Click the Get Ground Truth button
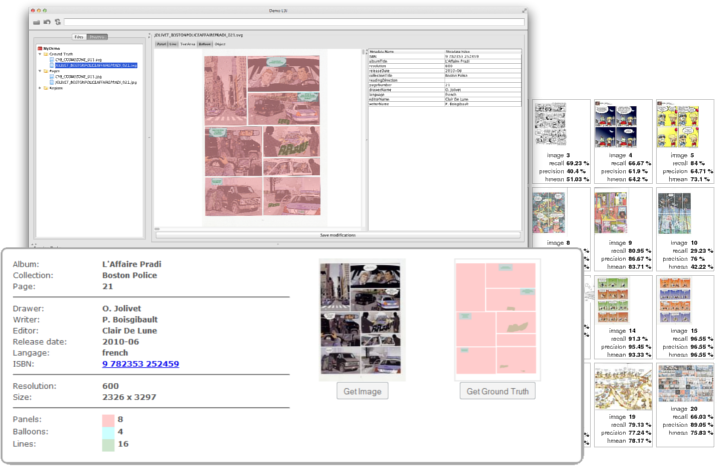The width and height of the screenshot is (717, 466). click(498, 391)
